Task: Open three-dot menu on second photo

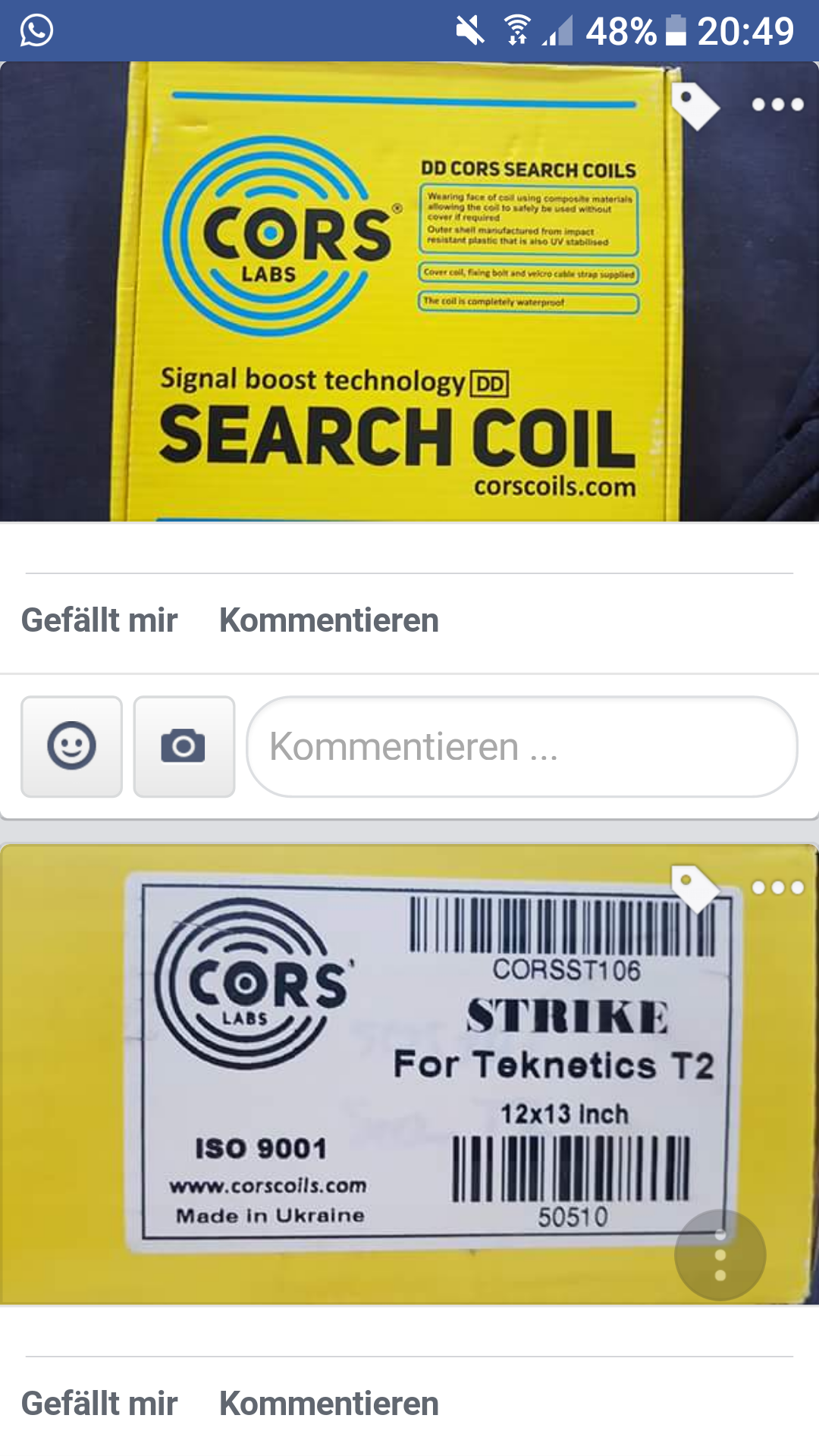Action: 777,887
